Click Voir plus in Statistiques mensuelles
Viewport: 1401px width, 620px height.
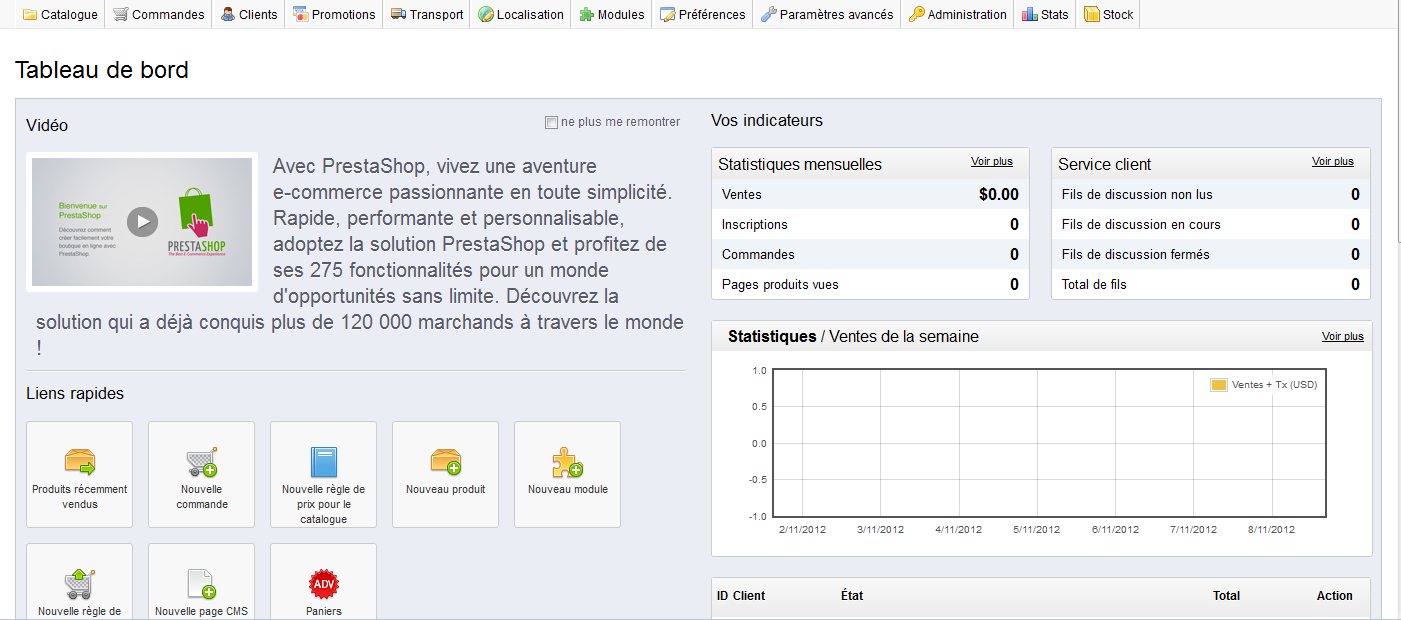pos(992,161)
